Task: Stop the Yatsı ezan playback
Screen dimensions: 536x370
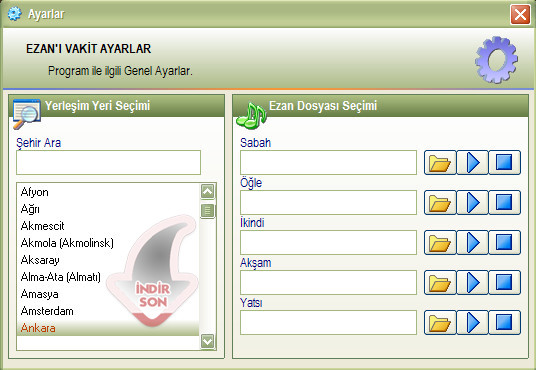Action: (x=505, y=322)
